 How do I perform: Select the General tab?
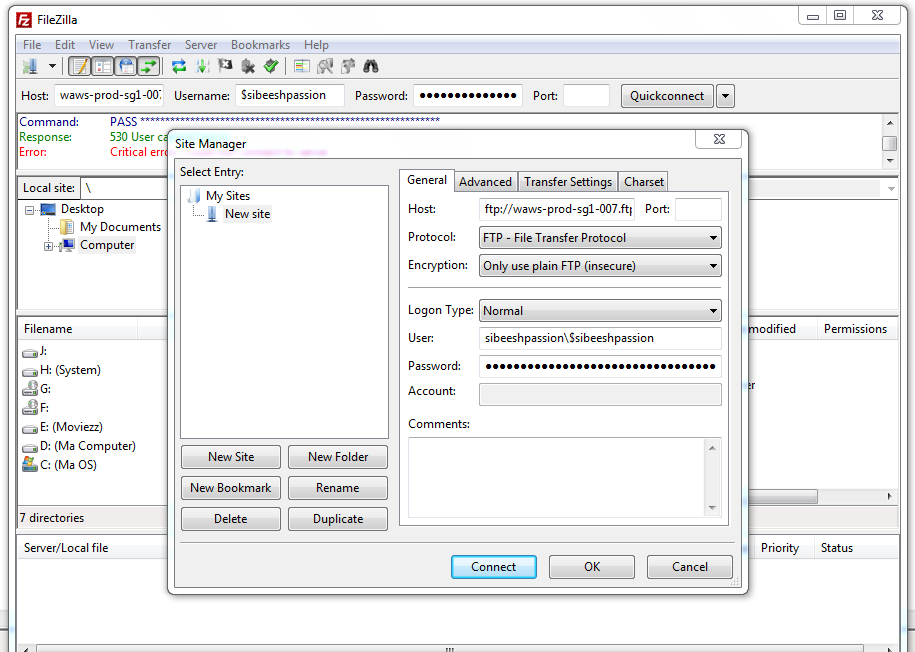(427, 180)
